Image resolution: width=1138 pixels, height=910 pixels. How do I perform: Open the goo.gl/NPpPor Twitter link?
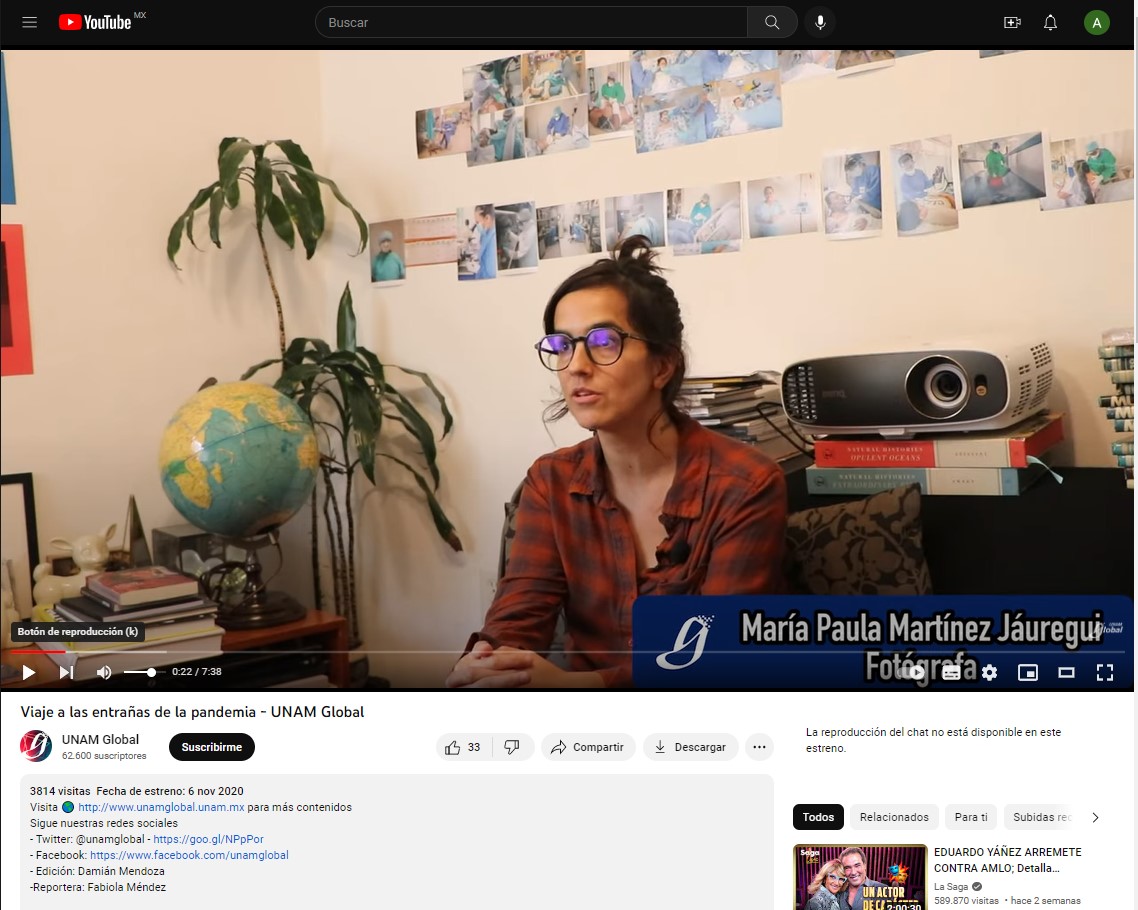(x=208, y=839)
